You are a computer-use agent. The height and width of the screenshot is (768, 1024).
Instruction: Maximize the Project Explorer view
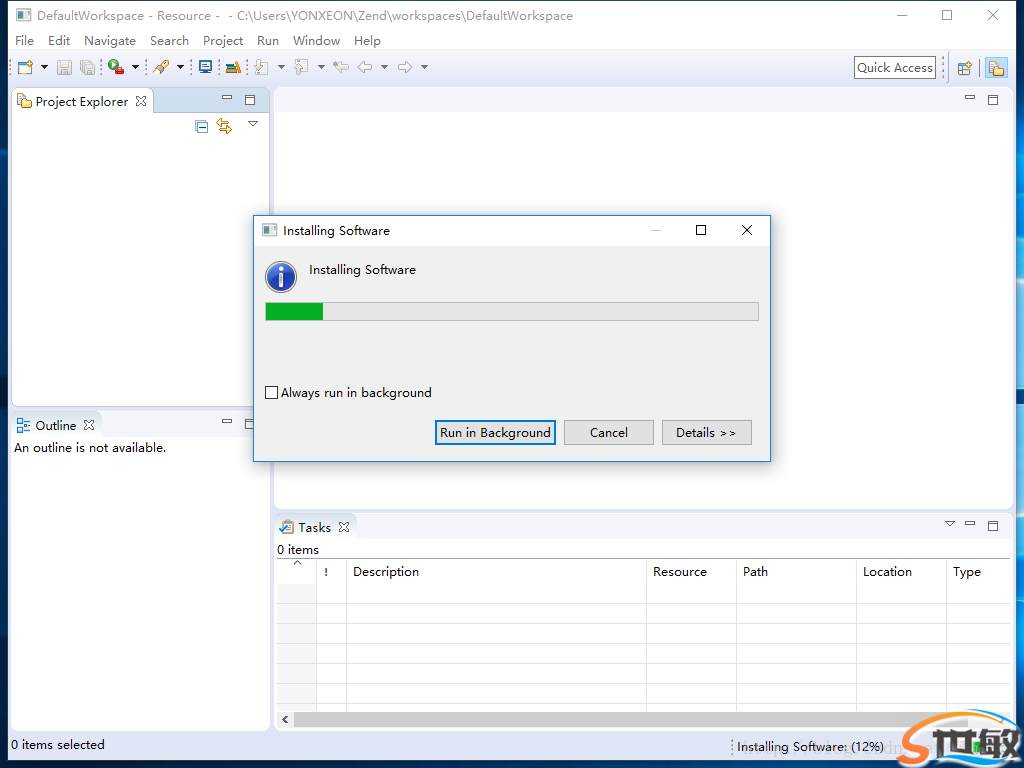250,100
